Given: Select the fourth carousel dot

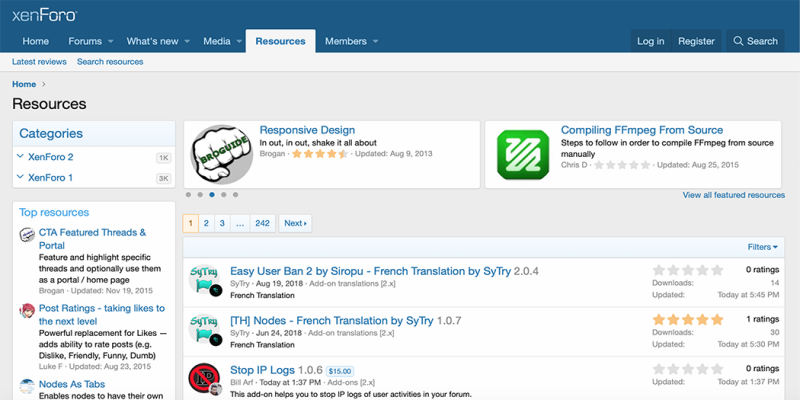Looking at the screenshot, I should pyautogui.click(x=223, y=194).
